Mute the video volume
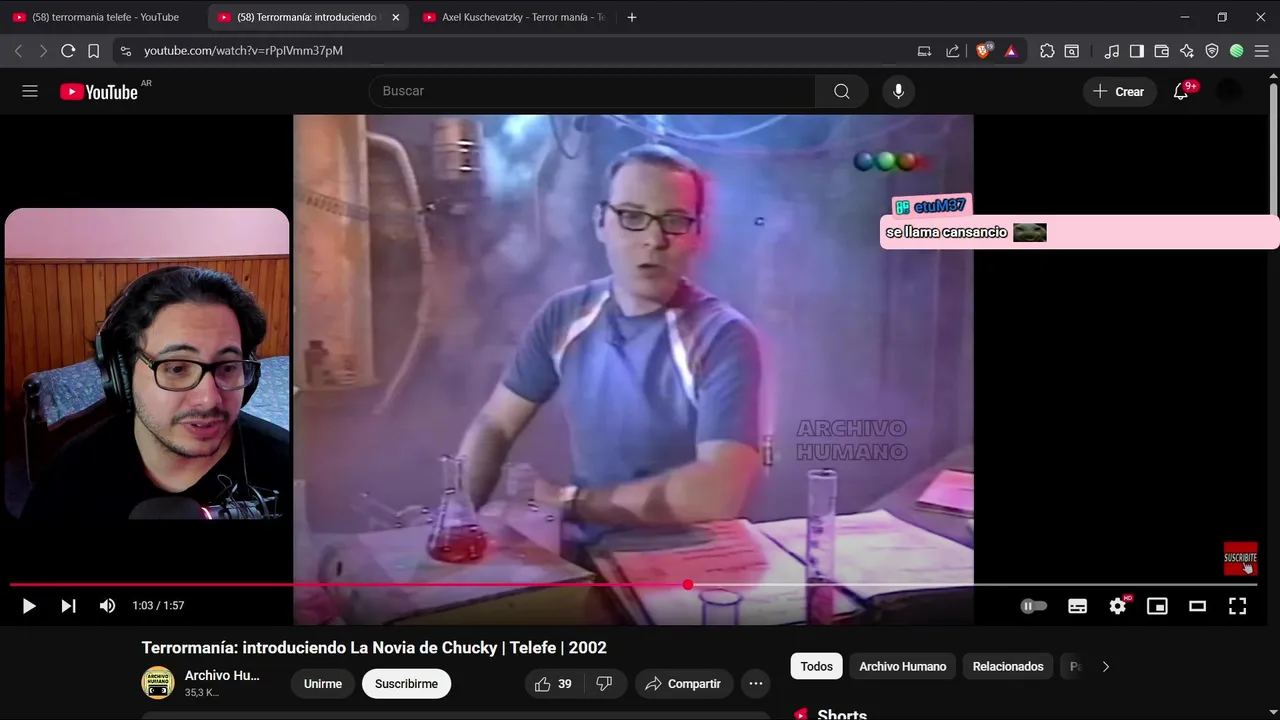Viewport: 1280px width, 720px height. point(107,606)
